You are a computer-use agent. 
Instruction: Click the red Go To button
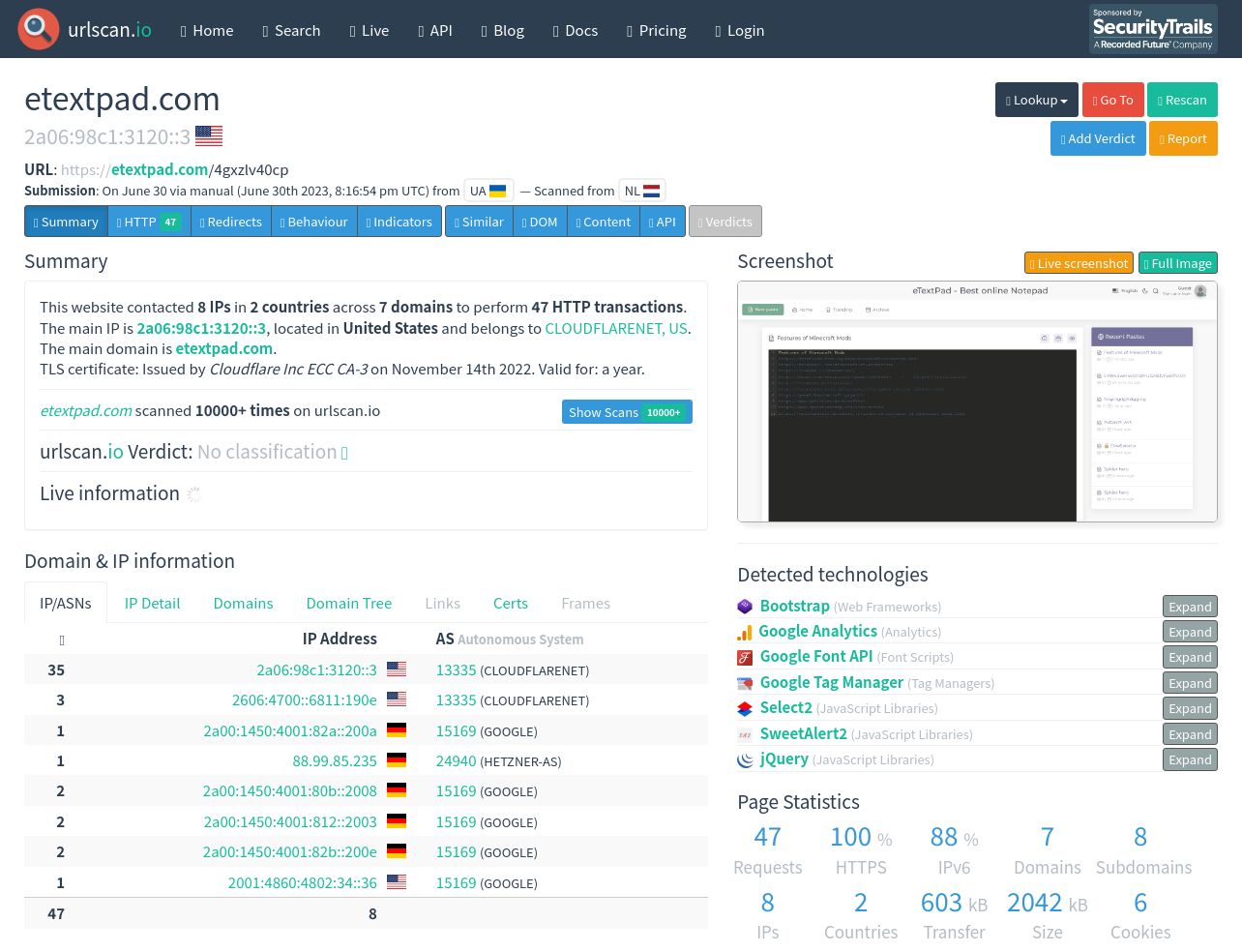pyautogui.click(x=1112, y=100)
